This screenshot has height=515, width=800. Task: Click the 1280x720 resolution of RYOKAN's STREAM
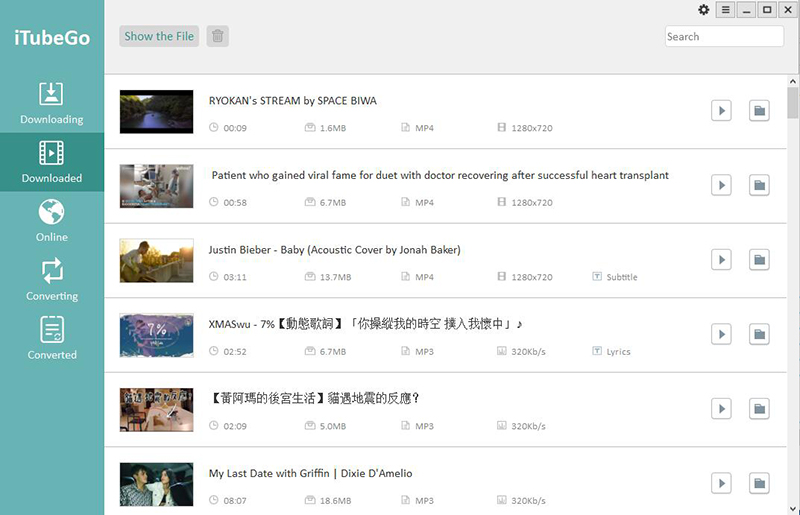click(x=525, y=128)
